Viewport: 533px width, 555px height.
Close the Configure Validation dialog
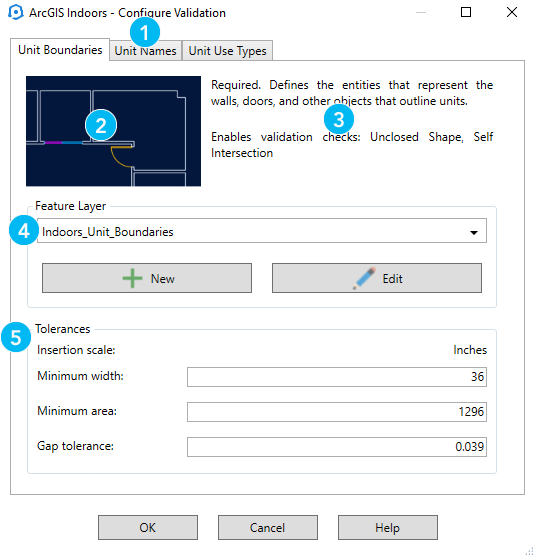[512, 12]
